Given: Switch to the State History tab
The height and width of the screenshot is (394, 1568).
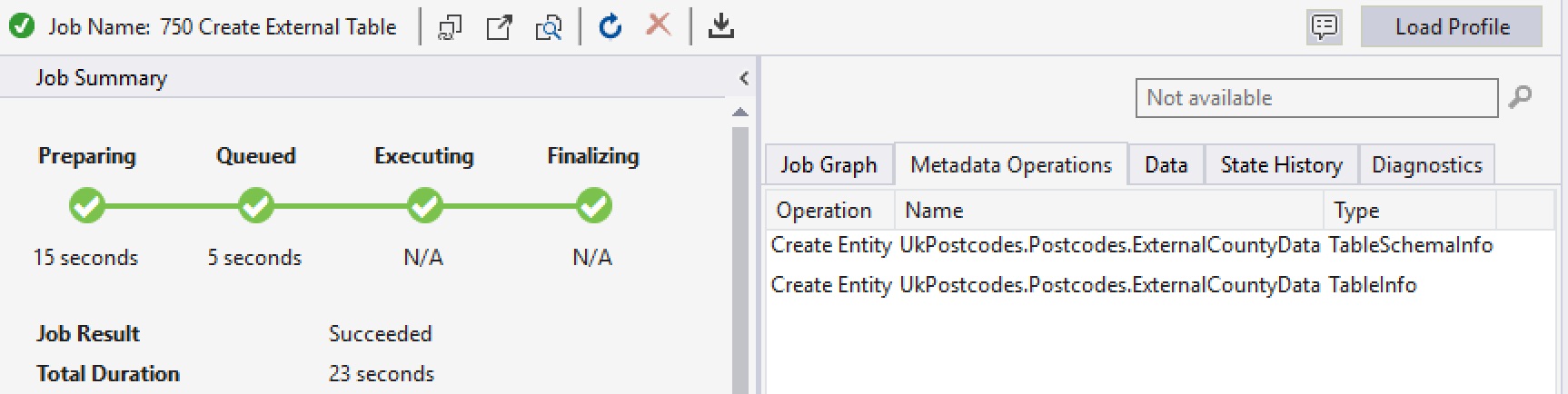Looking at the screenshot, I should pos(1281,165).
